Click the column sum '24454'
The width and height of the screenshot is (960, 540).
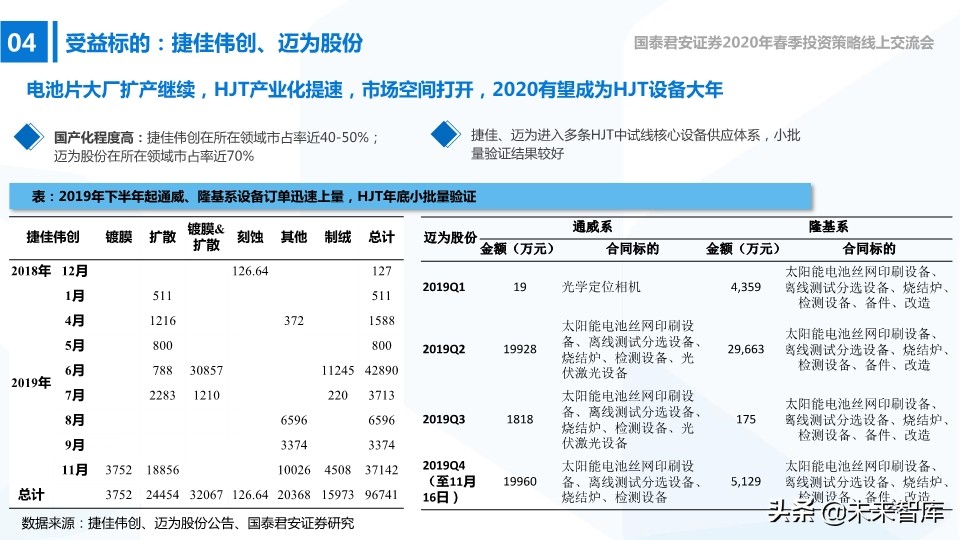click(162, 494)
